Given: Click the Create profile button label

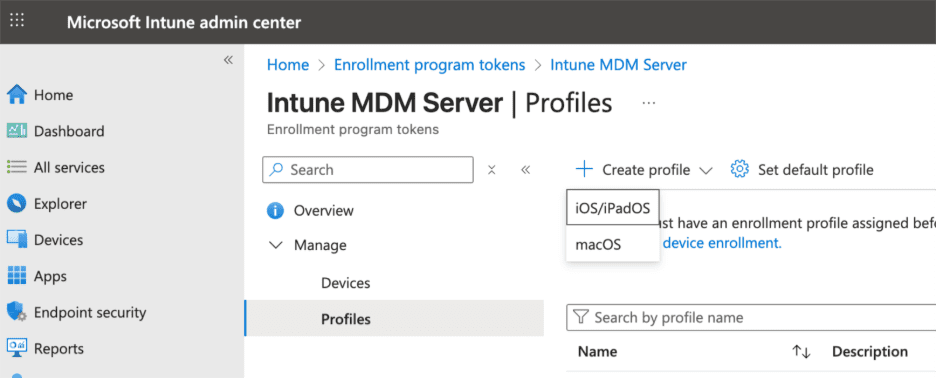Looking at the screenshot, I should tap(646, 170).
